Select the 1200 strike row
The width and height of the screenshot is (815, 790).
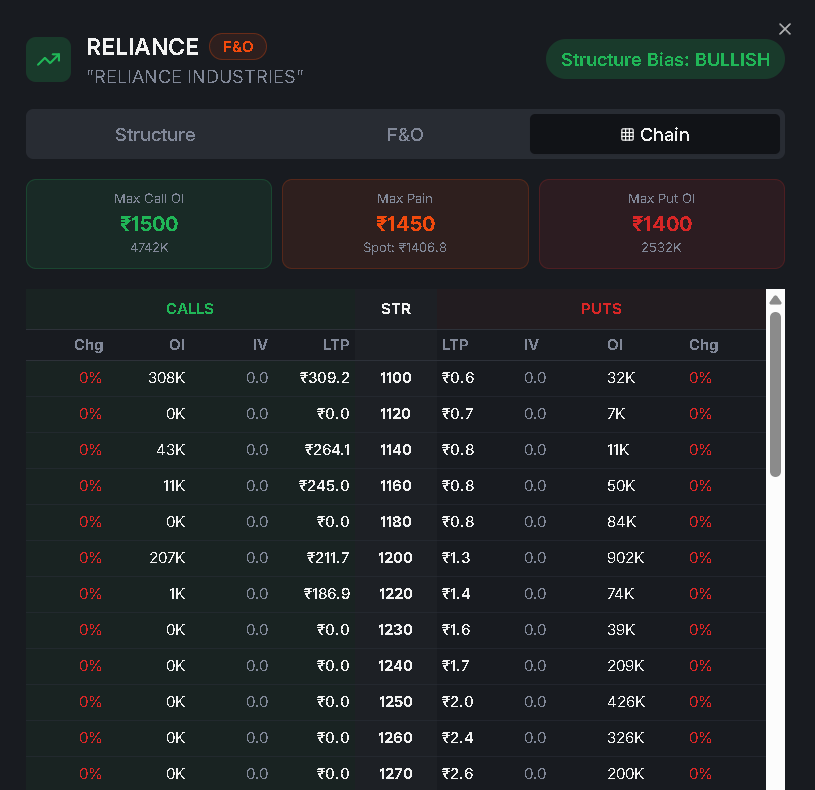pos(396,558)
